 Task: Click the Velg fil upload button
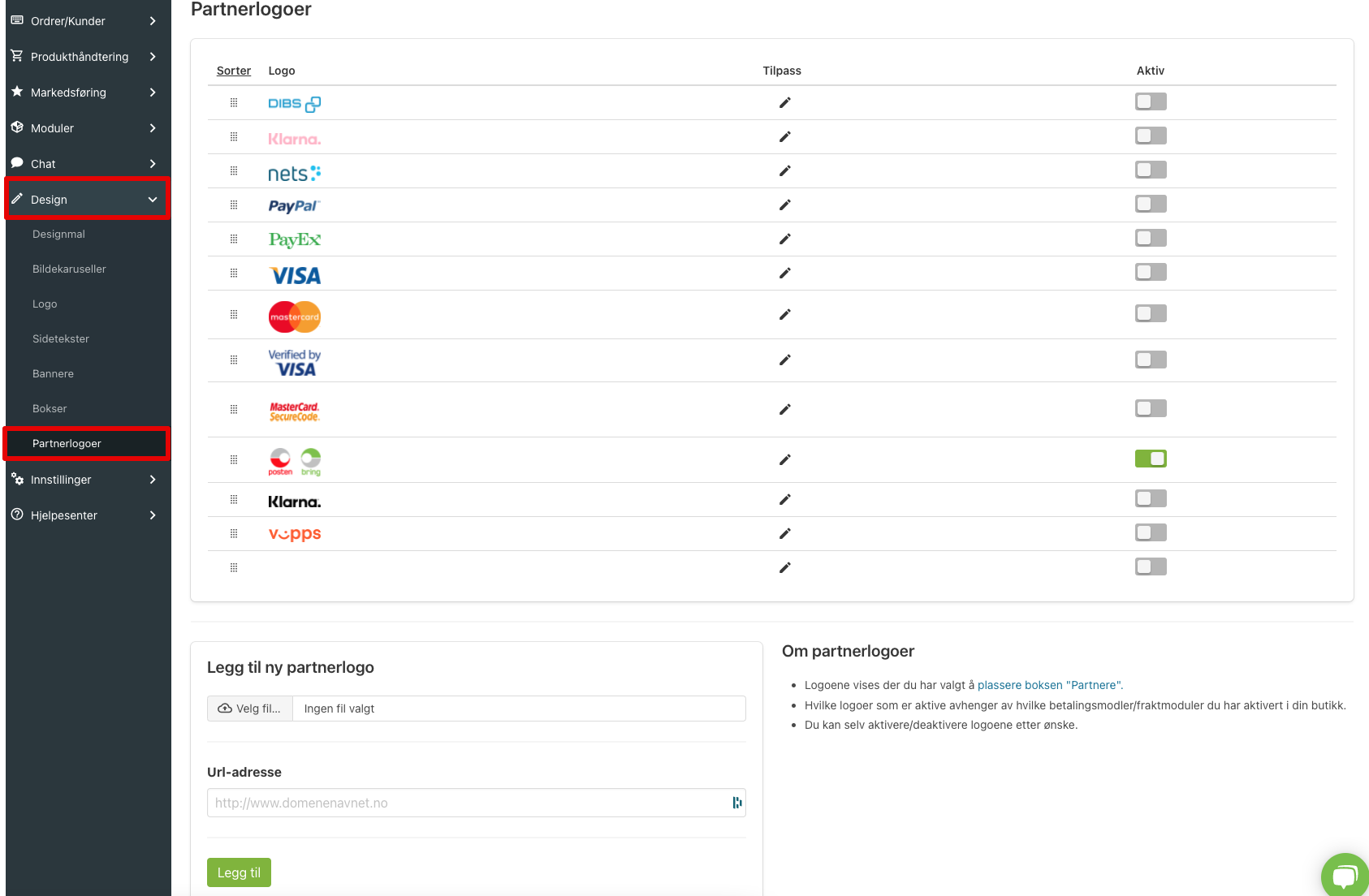click(250, 709)
